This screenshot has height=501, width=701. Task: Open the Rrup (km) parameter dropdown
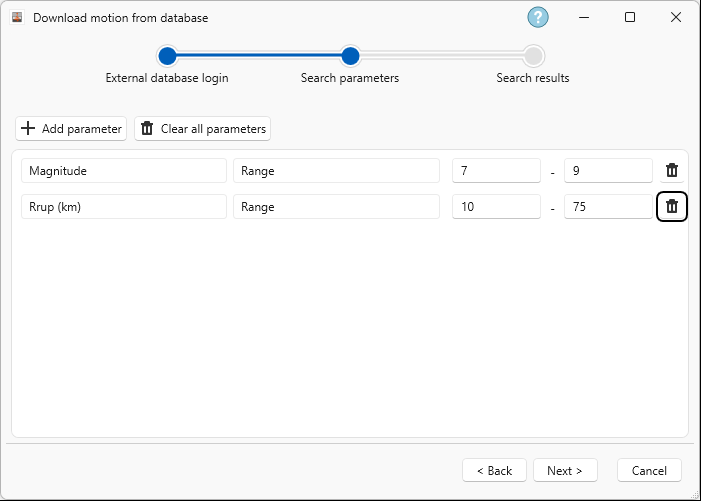tap(124, 206)
